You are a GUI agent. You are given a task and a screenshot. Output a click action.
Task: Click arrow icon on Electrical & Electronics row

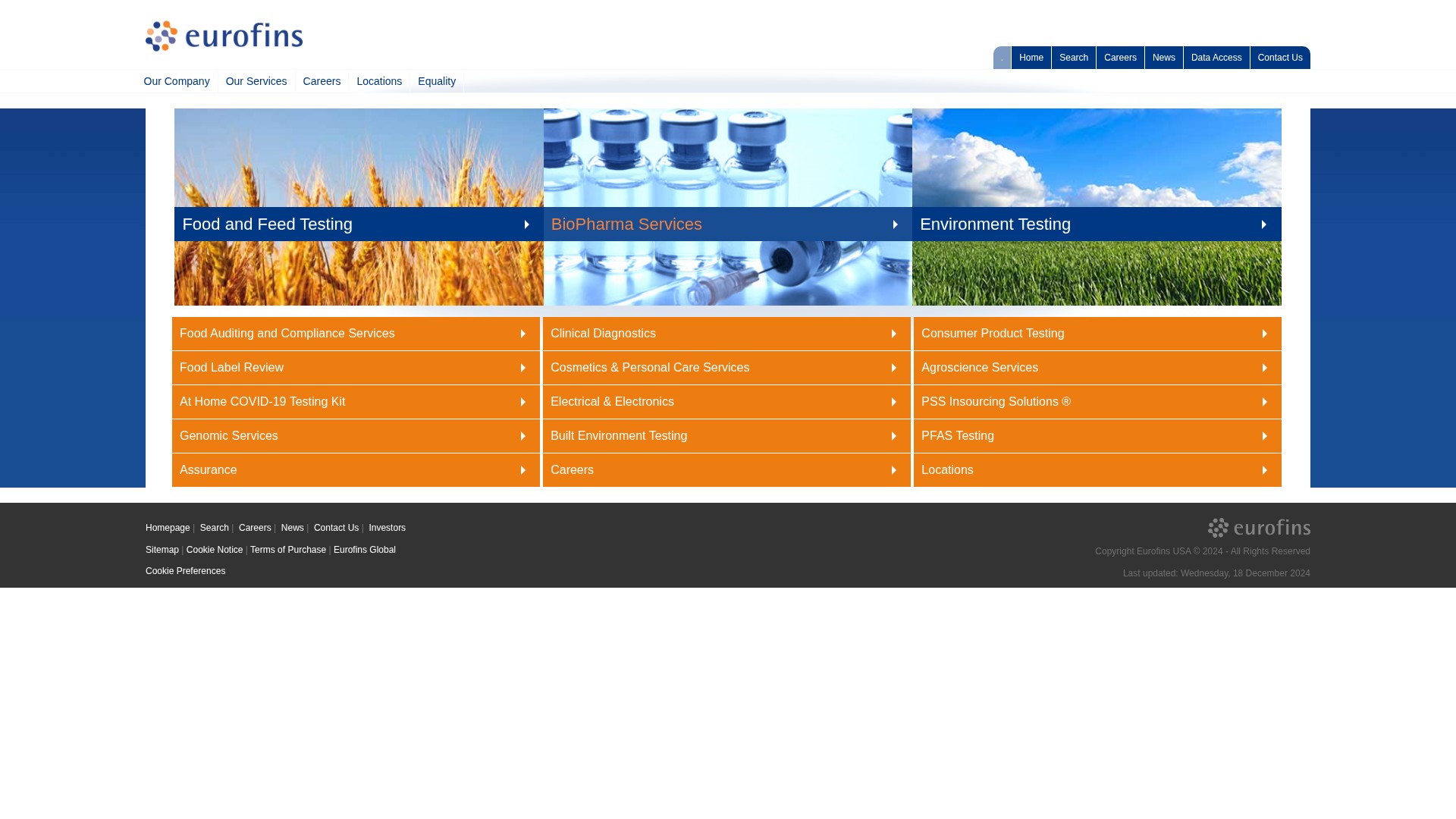pyautogui.click(x=893, y=402)
